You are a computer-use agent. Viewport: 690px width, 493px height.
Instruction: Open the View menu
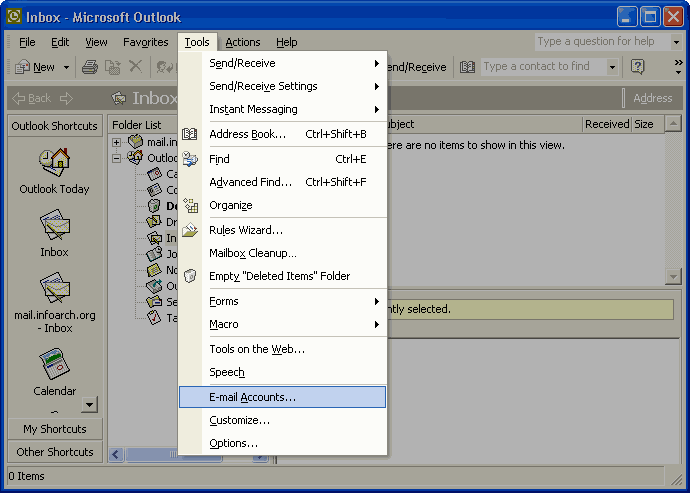pos(96,42)
